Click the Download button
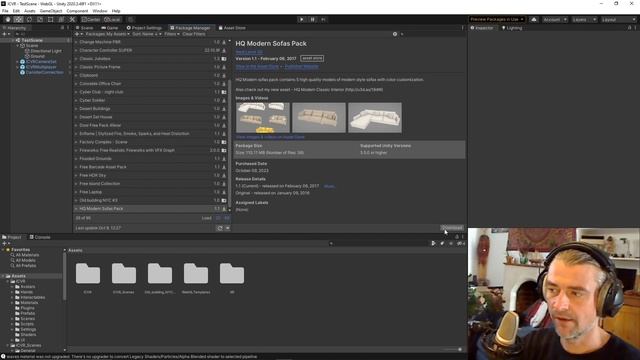Image resolution: width=640 pixels, height=360 pixels. pos(452,228)
